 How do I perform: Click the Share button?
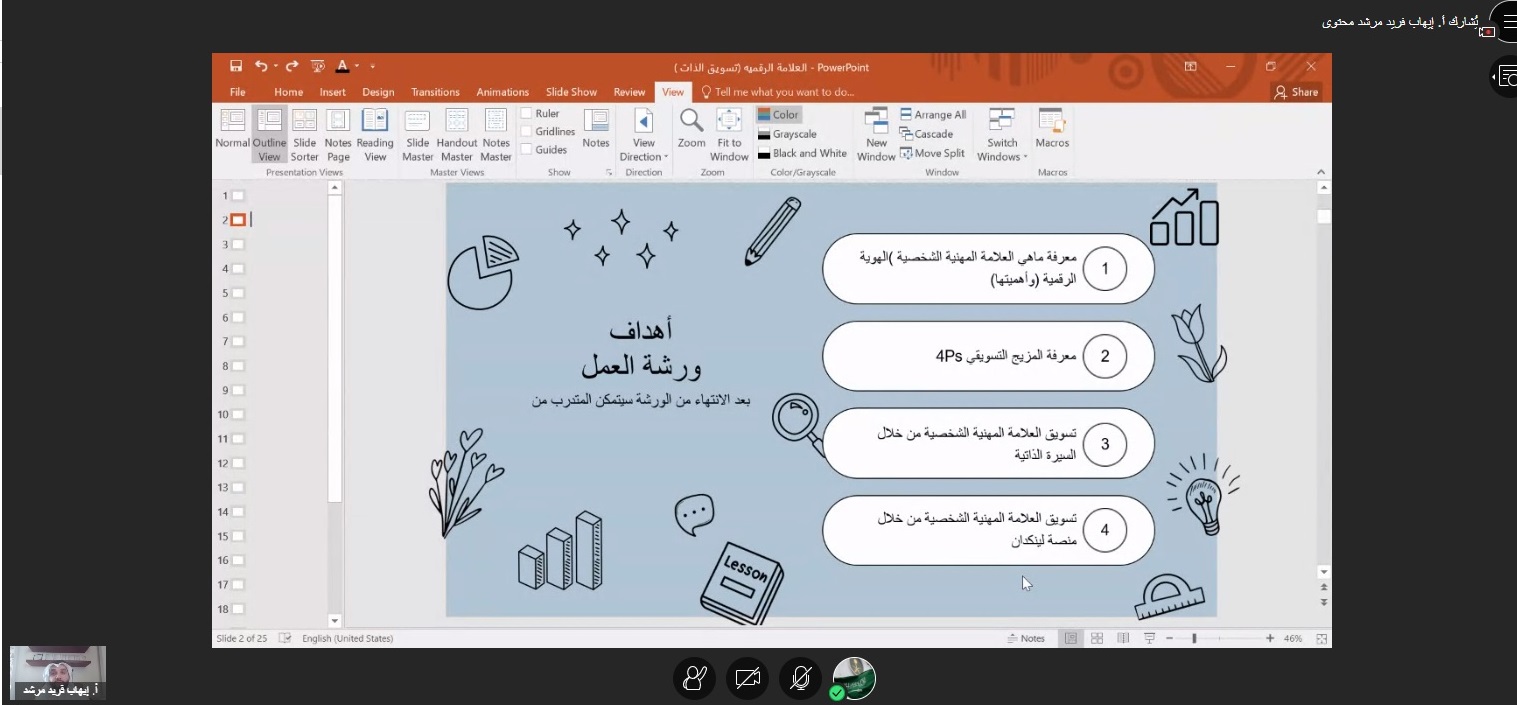click(1296, 92)
